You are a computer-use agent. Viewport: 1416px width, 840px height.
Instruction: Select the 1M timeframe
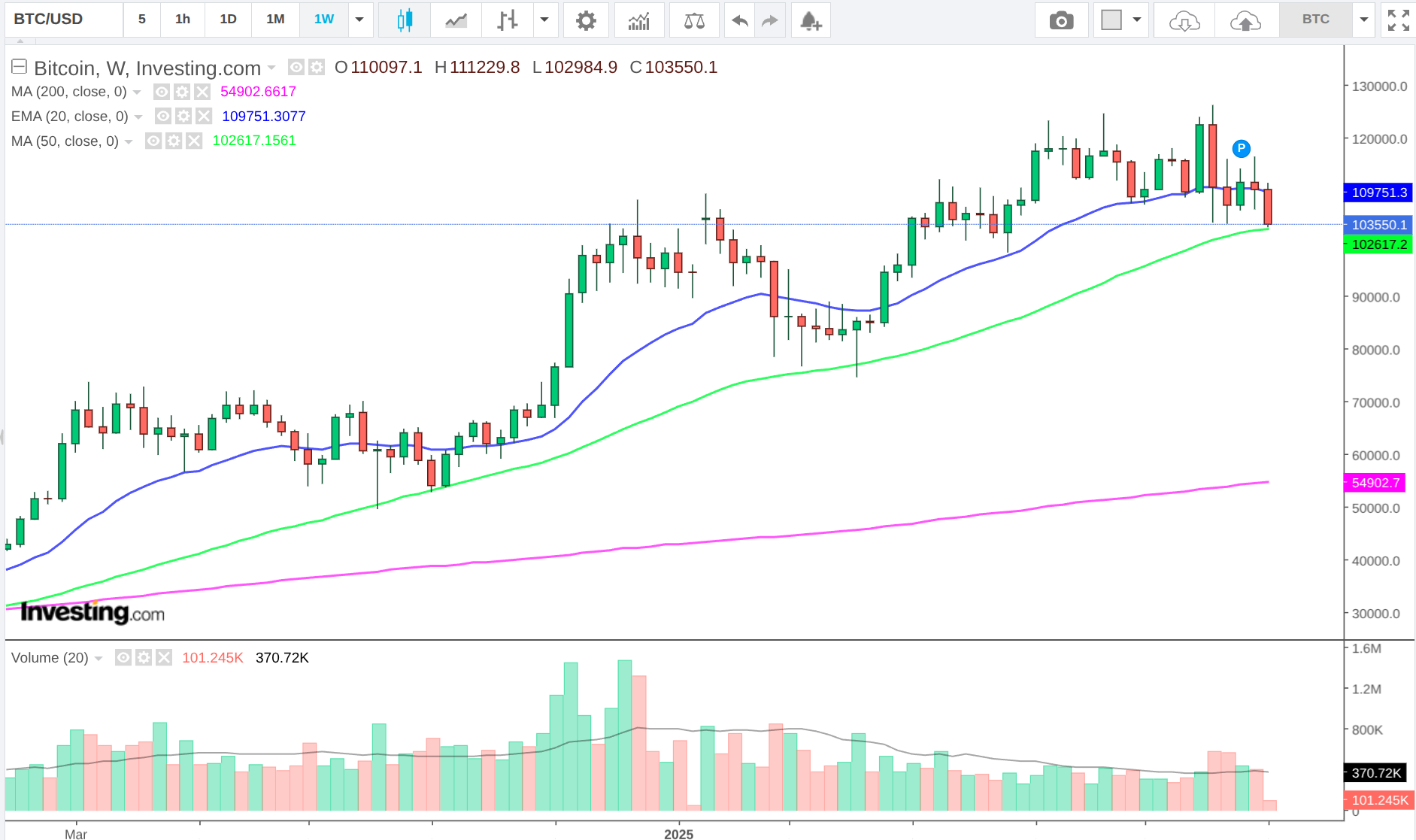pos(275,20)
